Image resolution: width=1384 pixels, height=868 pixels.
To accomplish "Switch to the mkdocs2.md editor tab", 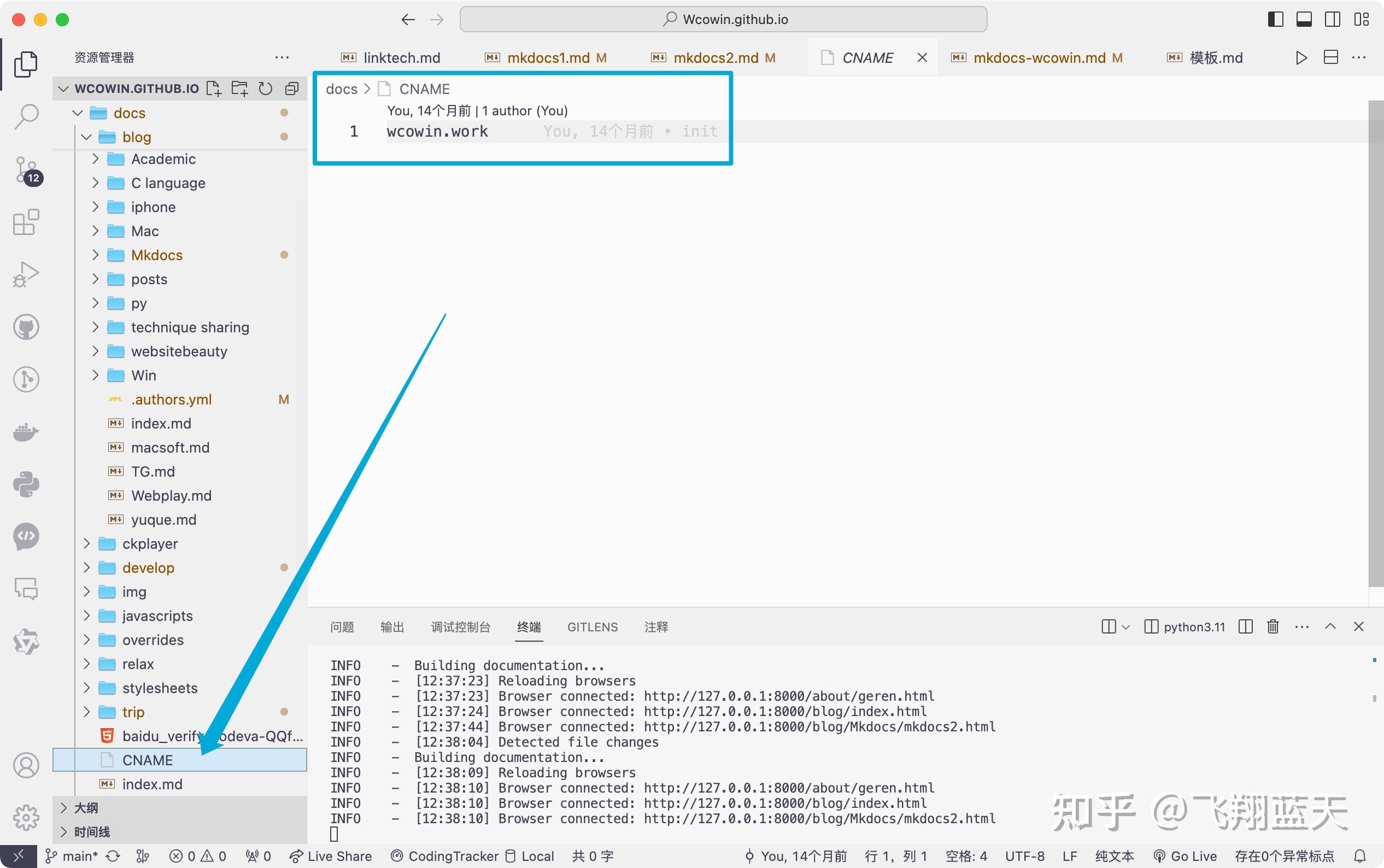I will [716, 58].
